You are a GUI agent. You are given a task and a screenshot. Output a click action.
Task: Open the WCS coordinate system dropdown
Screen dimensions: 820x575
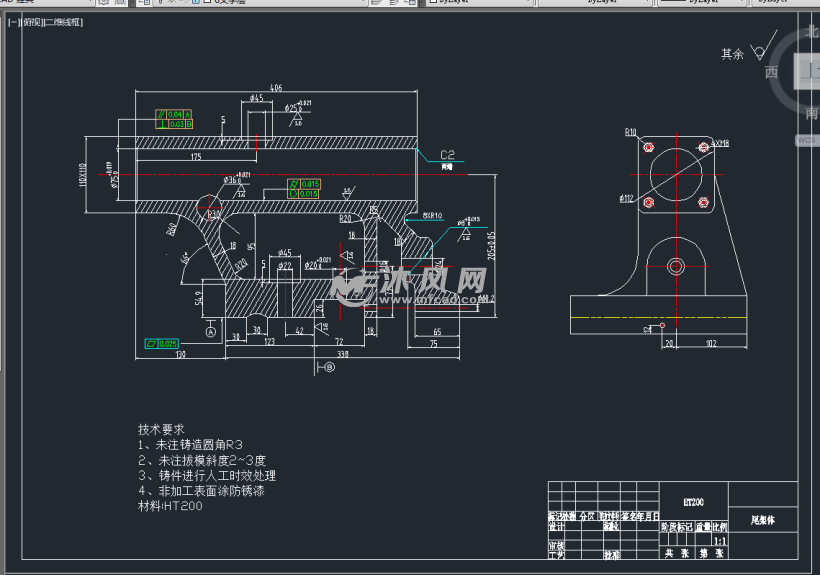click(807, 141)
